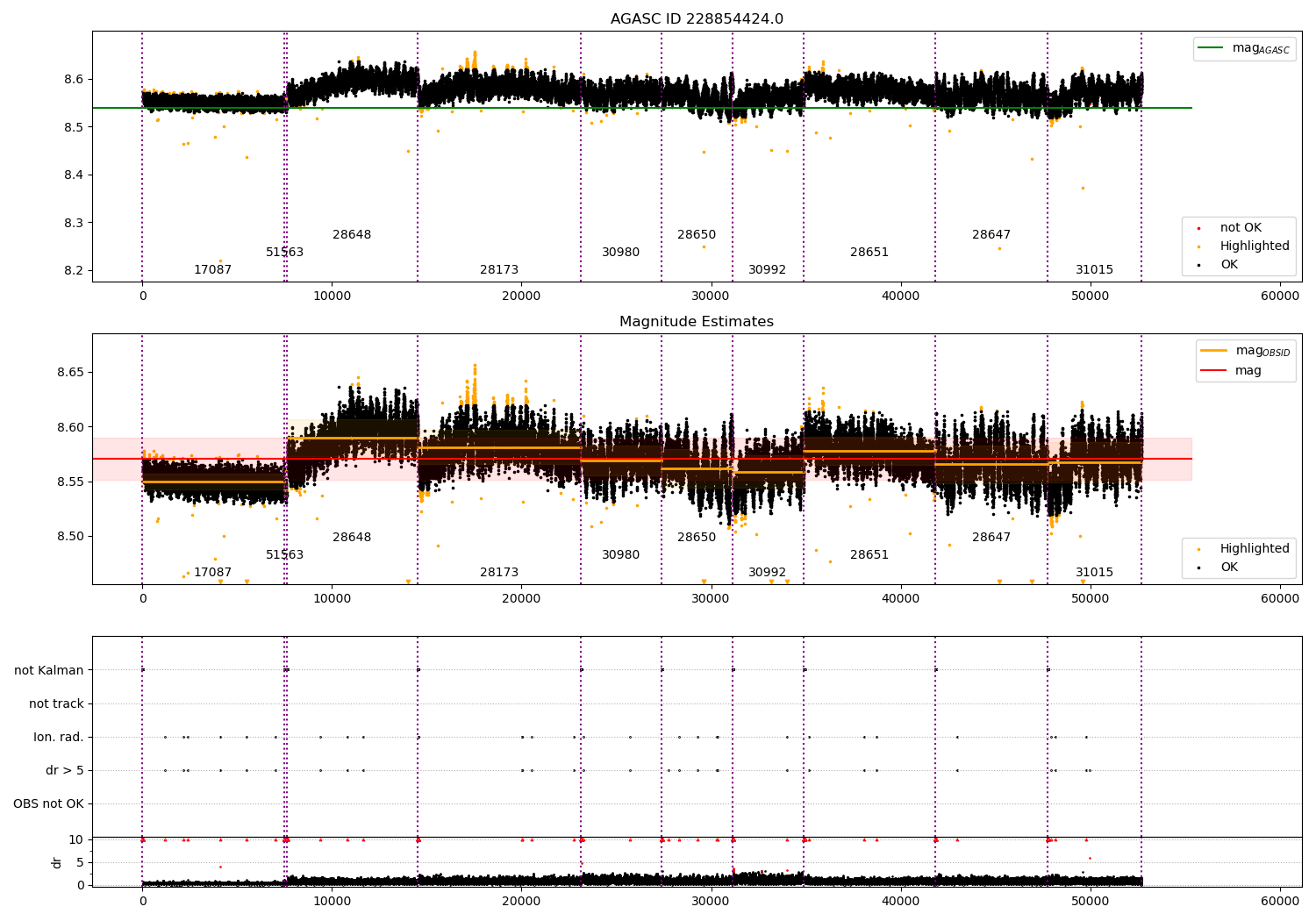The width and height of the screenshot is (1316, 921).
Task: Click OBSID label 51563 in top plot
Action: coord(285,253)
